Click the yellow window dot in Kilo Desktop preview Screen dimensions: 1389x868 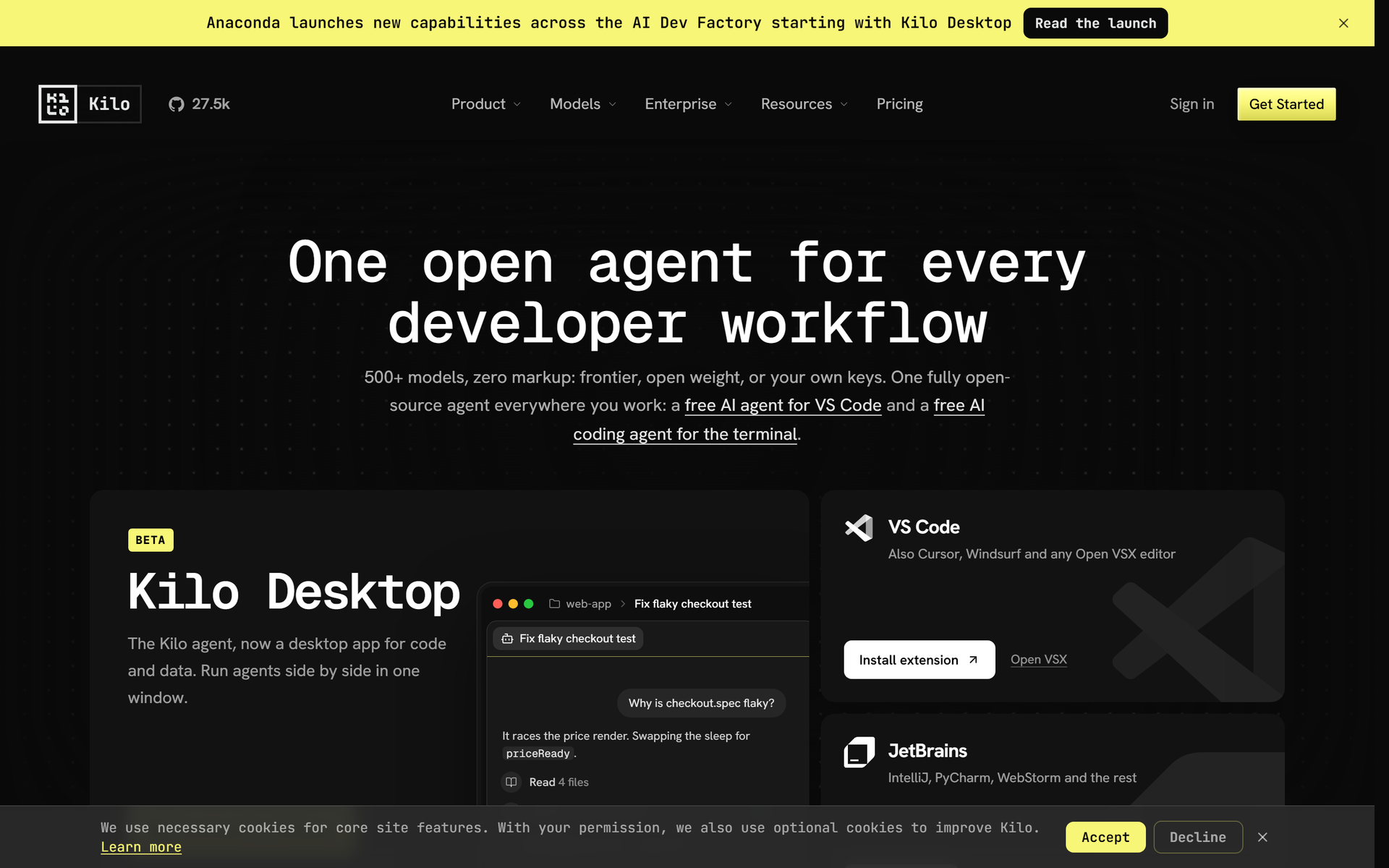pyautogui.click(x=513, y=603)
